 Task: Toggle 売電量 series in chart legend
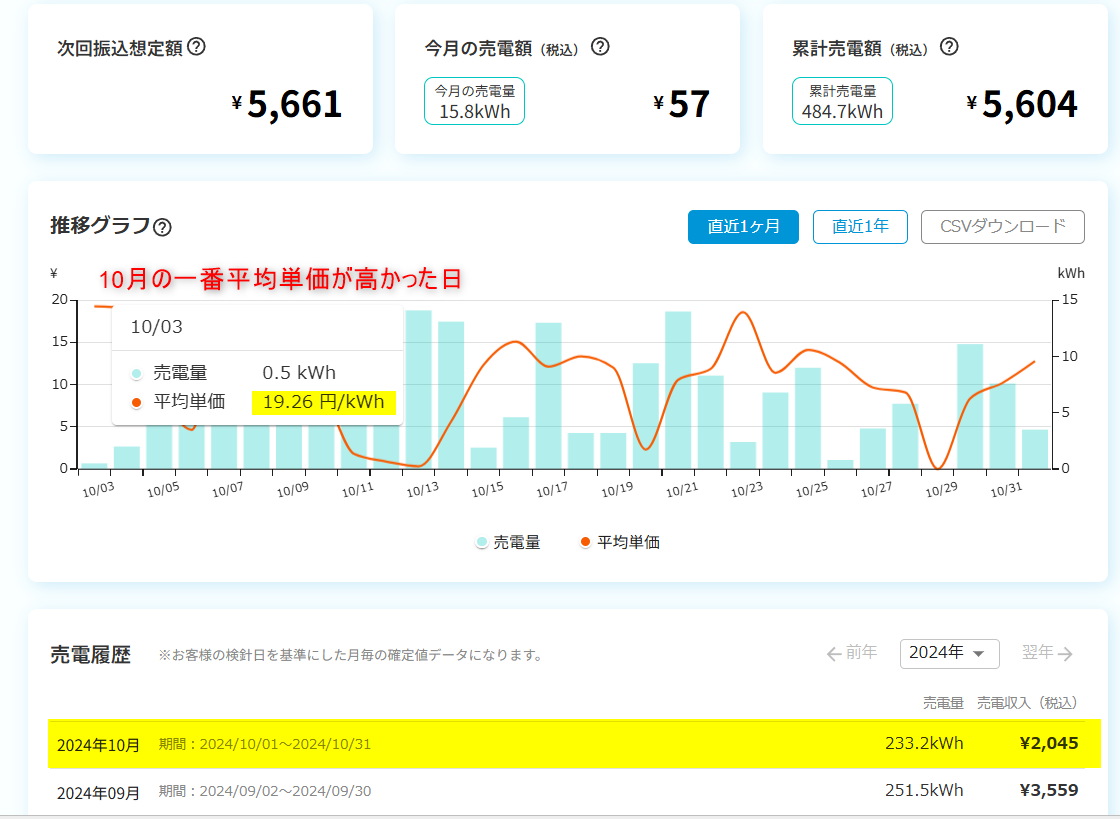coord(509,542)
